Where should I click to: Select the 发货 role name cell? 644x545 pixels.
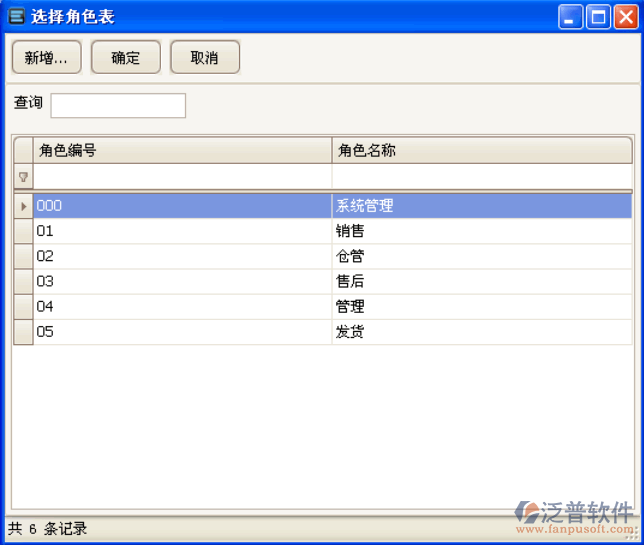pyautogui.click(x=482, y=332)
